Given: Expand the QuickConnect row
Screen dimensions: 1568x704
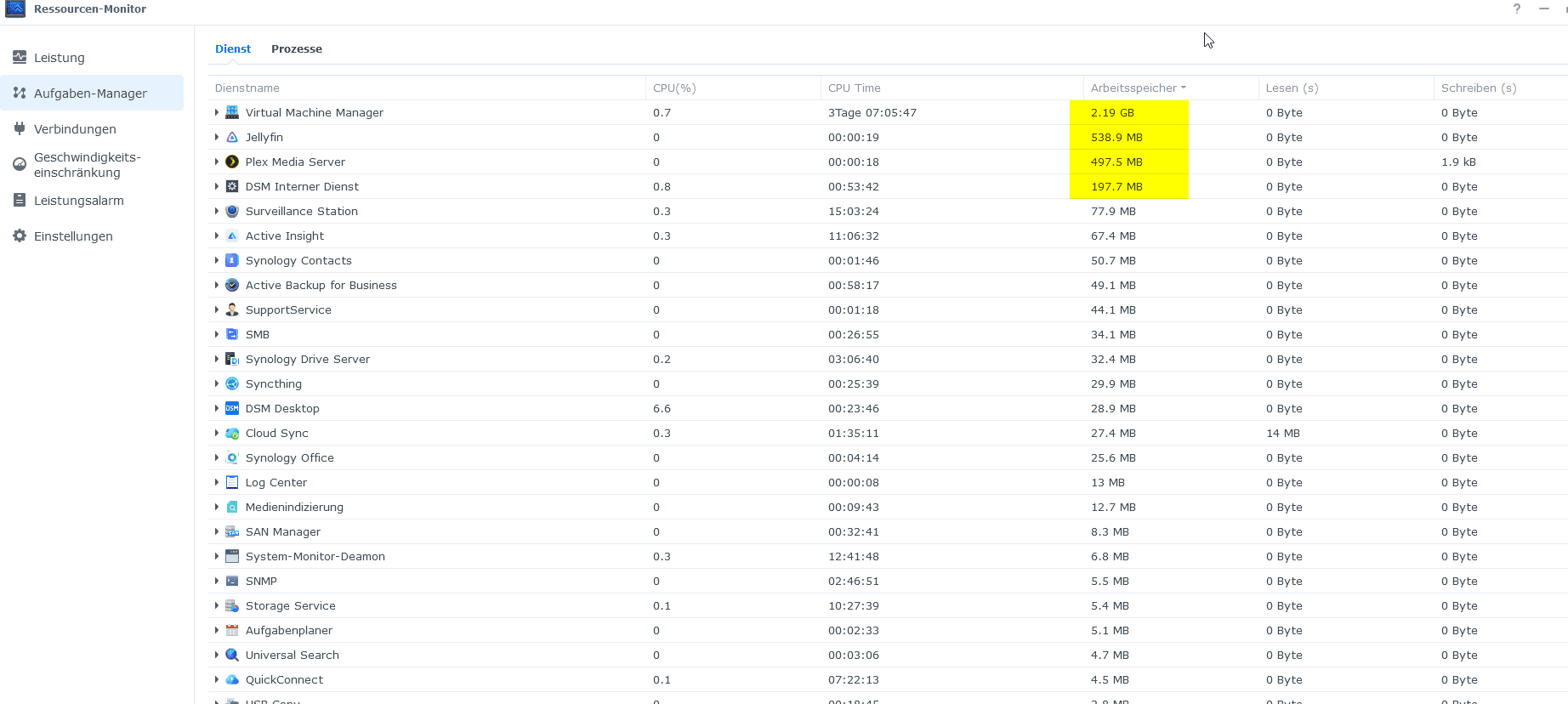Looking at the screenshot, I should (x=217, y=679).
